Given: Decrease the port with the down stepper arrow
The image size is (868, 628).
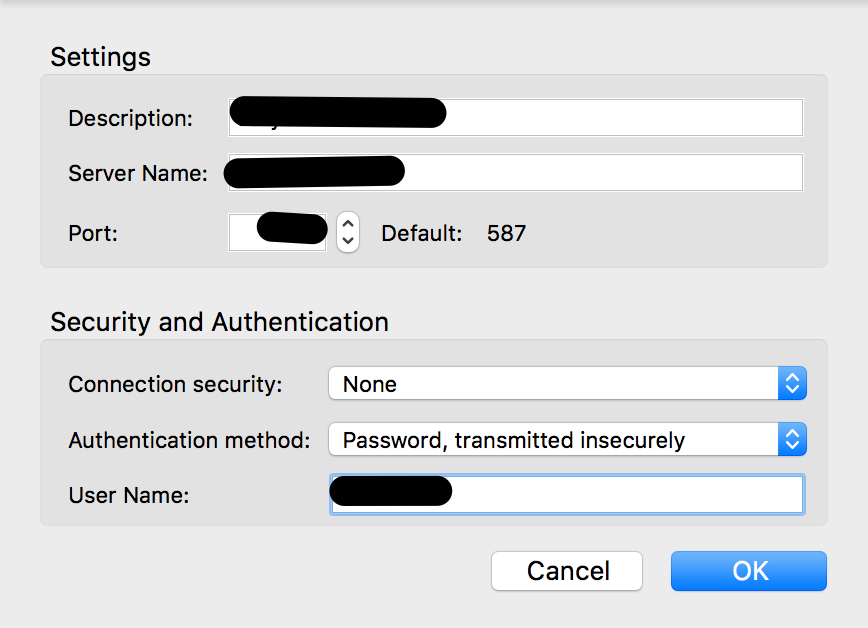Looking at the screenshot, I should coord(347,241).
